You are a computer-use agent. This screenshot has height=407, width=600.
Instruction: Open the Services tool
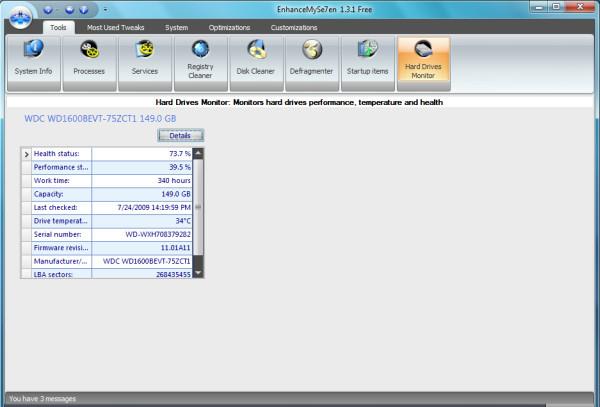point(145,61)
